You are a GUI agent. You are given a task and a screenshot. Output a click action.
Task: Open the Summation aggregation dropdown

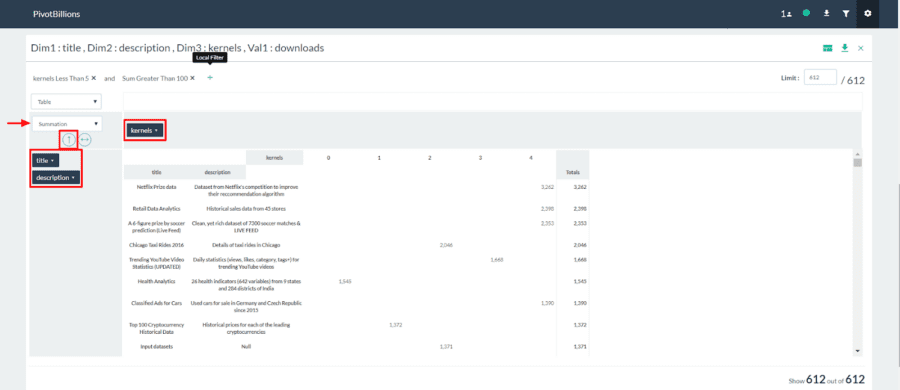point(66,123)
